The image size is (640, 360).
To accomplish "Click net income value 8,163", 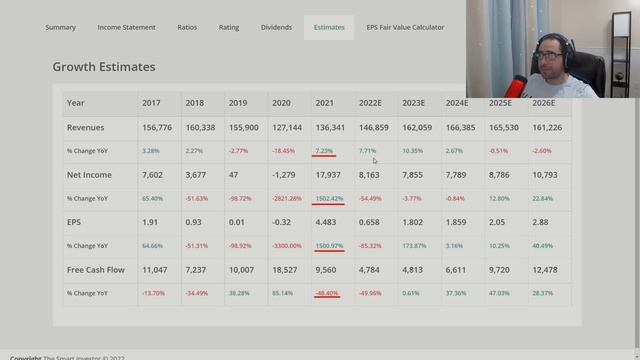I will [x=369, y=175].
